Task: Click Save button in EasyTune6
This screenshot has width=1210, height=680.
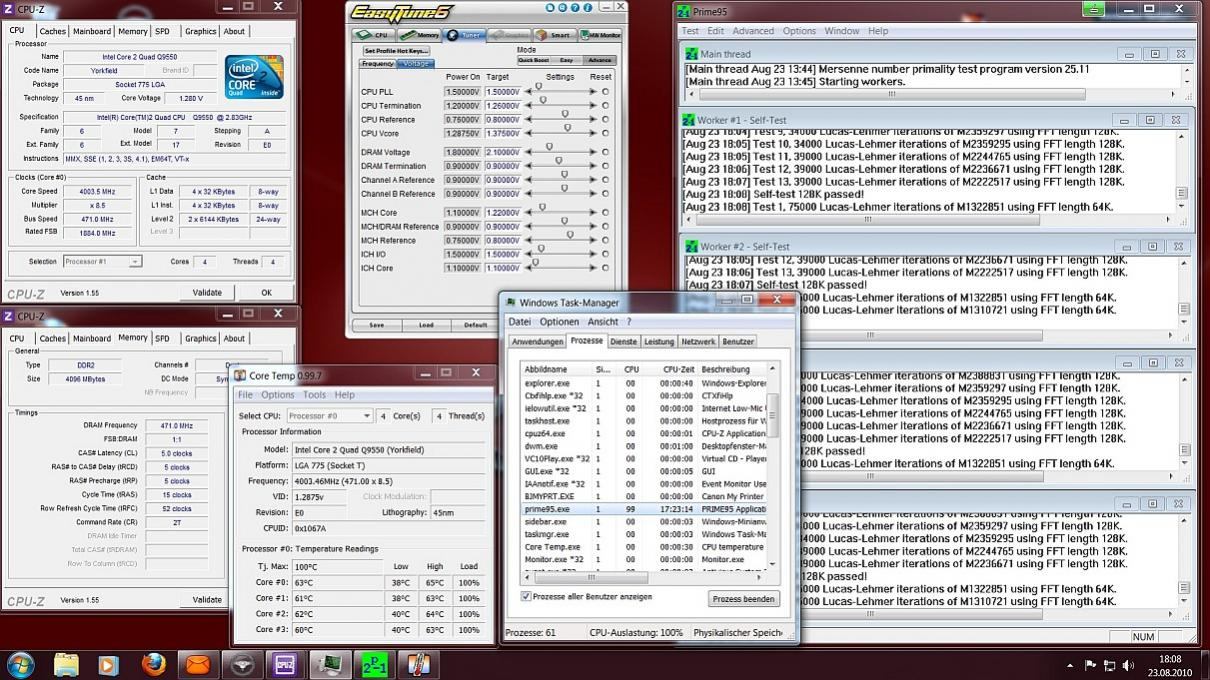Action: point(377,325)
